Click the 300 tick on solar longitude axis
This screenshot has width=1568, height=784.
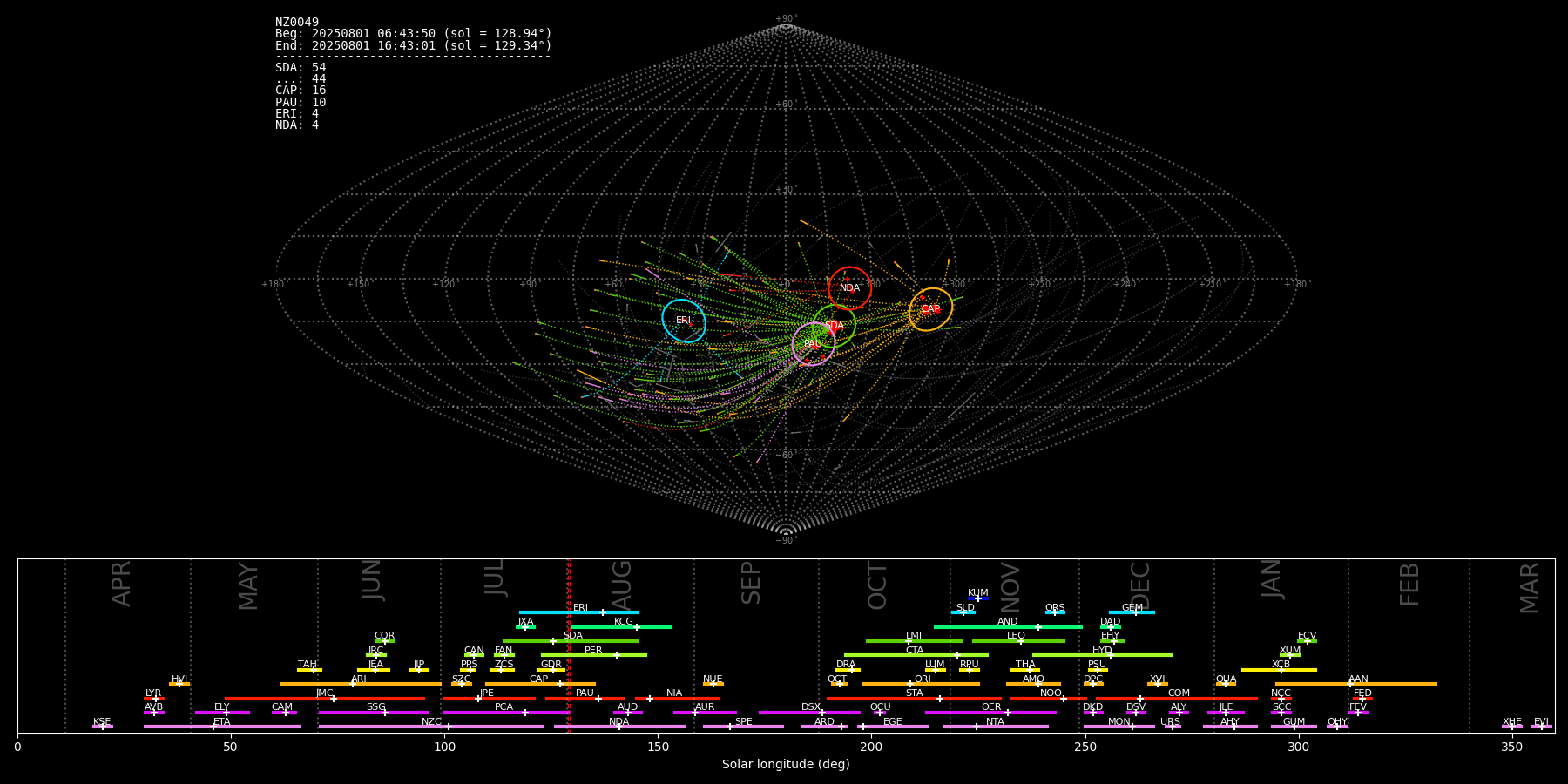tap(1298, 747)
